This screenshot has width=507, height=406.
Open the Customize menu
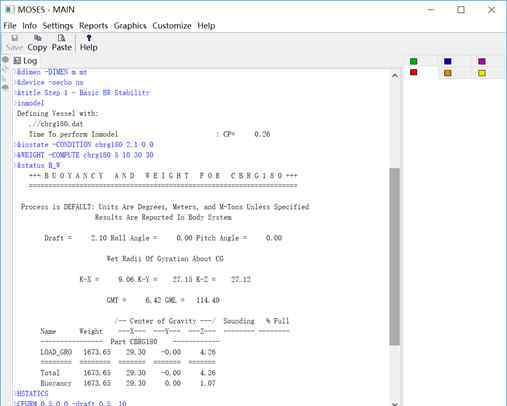pos(172,26)
